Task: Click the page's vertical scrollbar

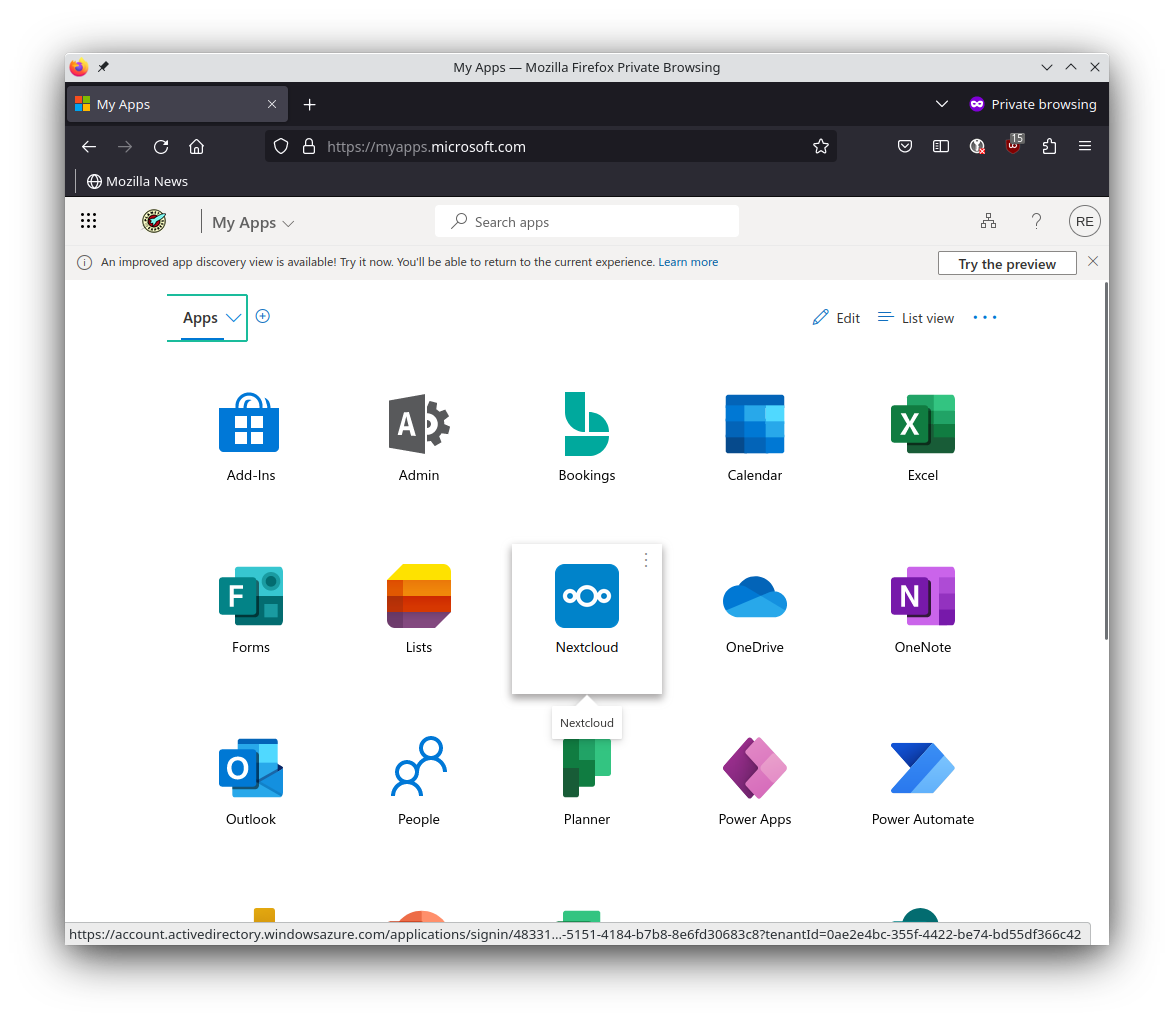Action: [1105, 460]
